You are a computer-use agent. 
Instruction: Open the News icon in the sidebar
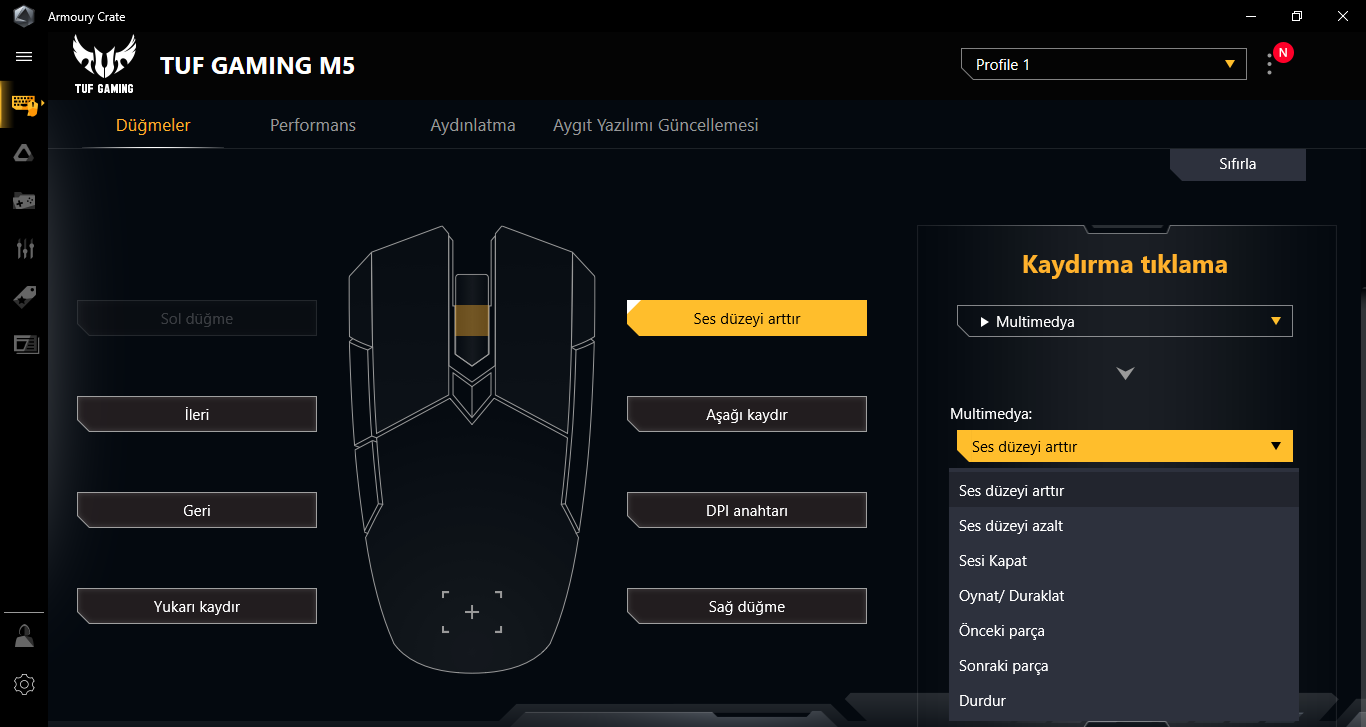click(24, 345)
